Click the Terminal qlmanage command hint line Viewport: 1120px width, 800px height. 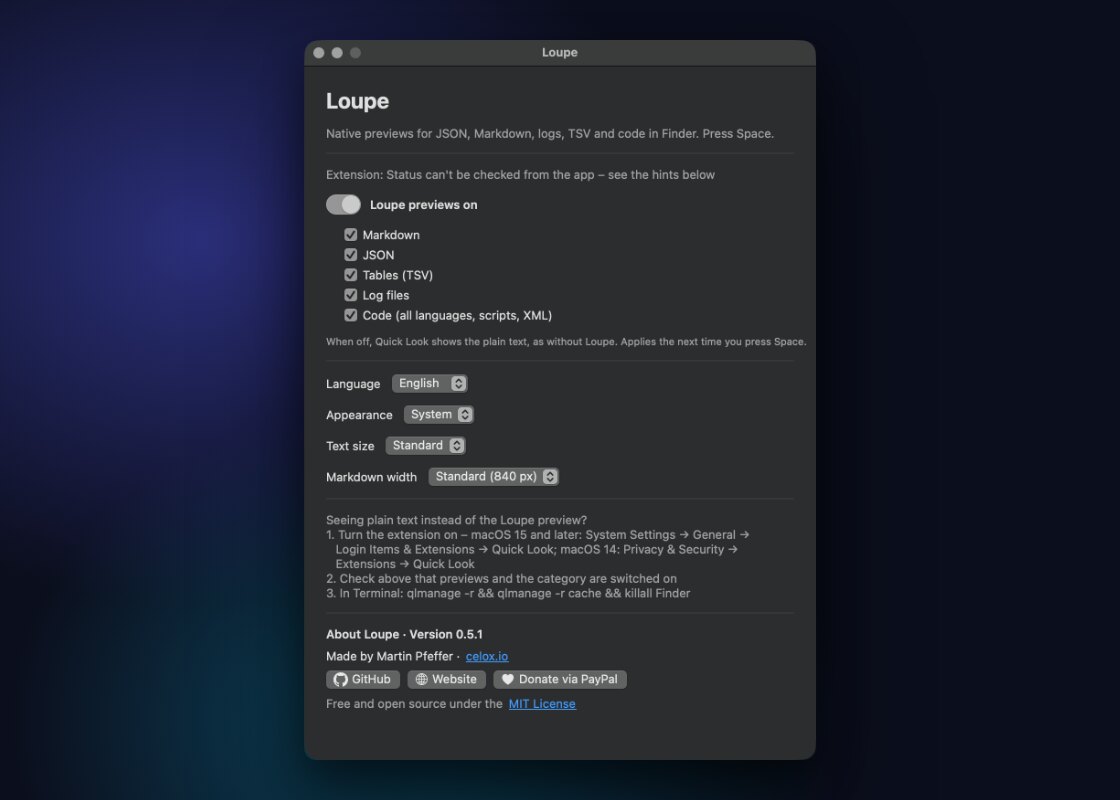pyautogui.click(x=508, y=594)
